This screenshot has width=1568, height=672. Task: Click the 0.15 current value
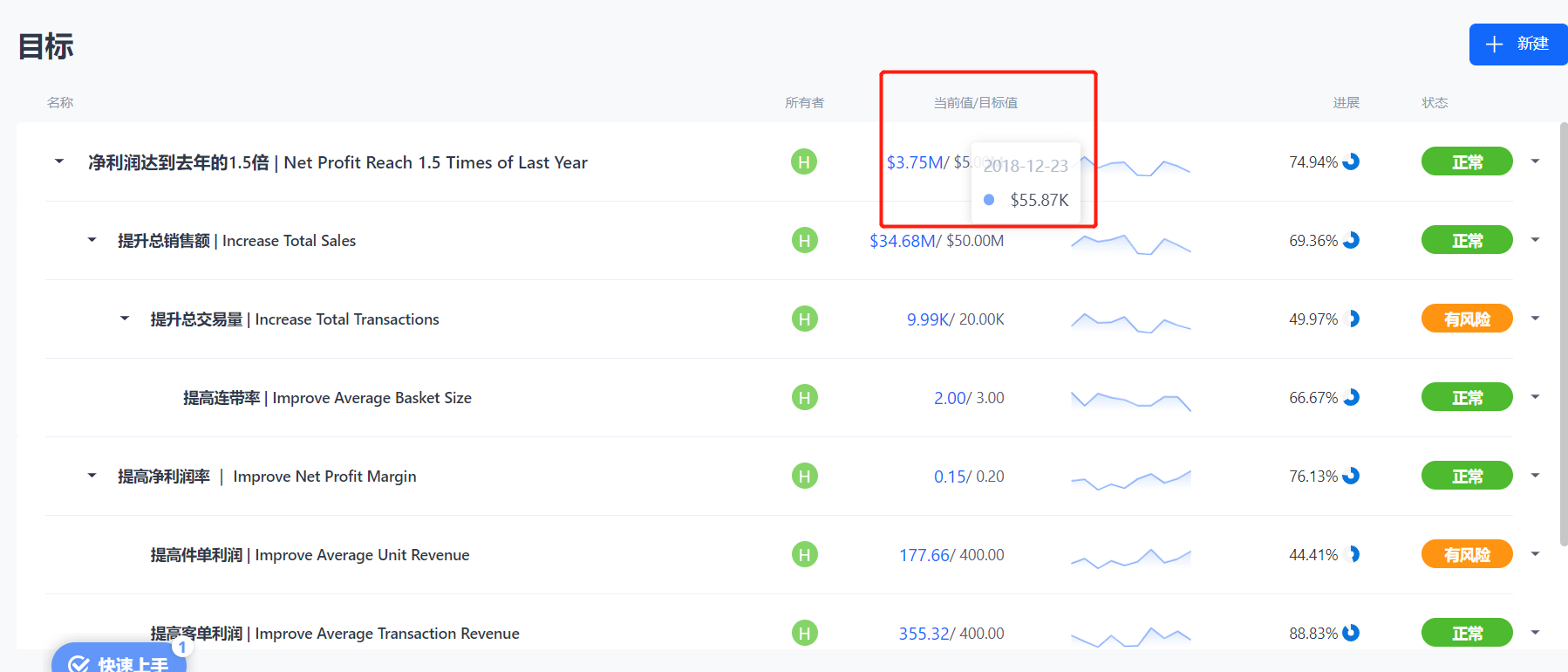tap(950, 477)
